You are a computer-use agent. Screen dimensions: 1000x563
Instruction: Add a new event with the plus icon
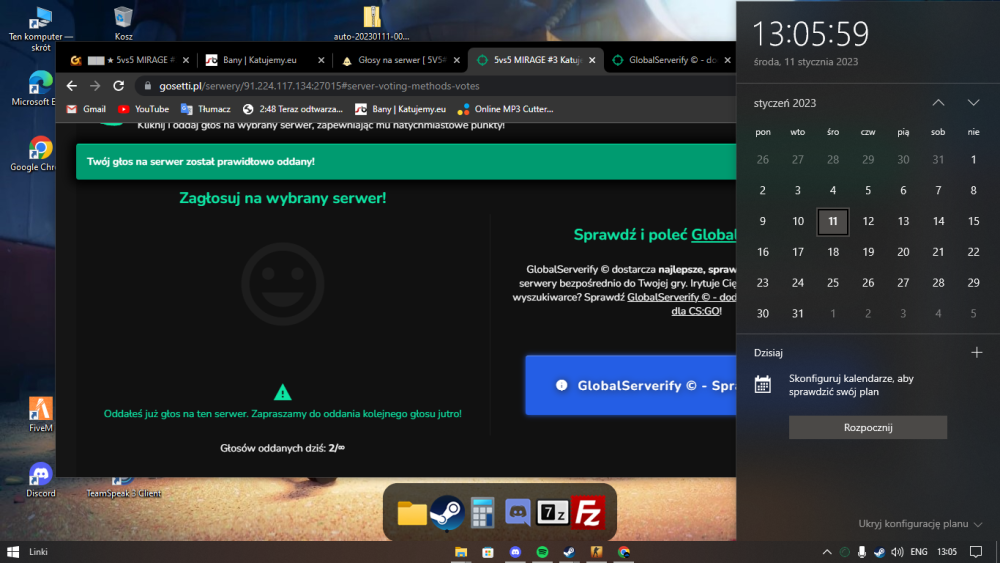(x=976, y=353)
